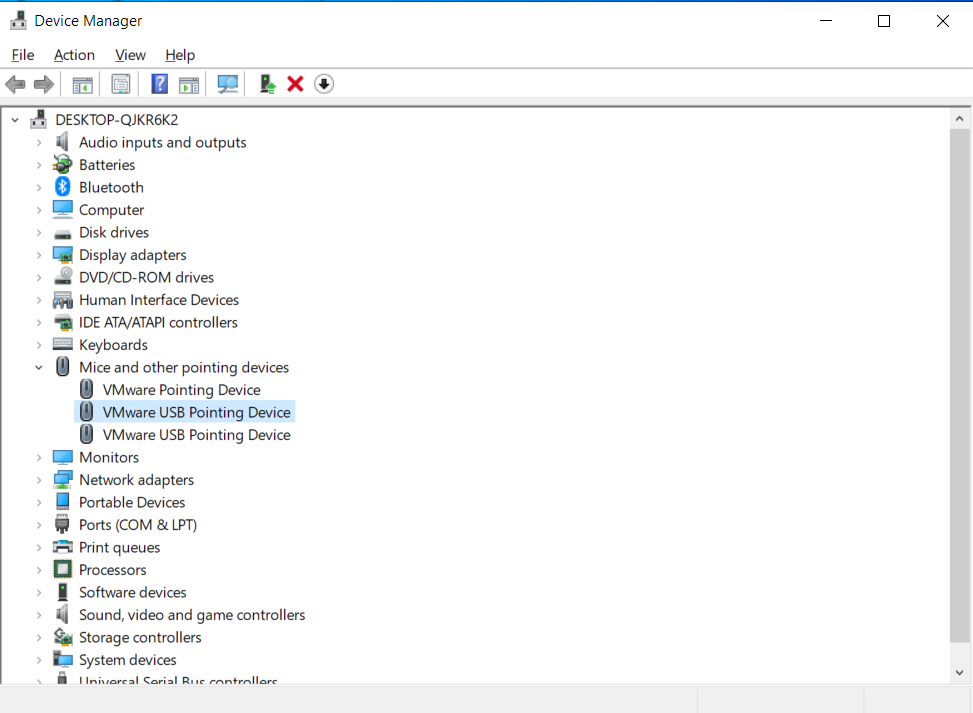Open the File menu
This screenshot has height=713, width=973.
23,55
